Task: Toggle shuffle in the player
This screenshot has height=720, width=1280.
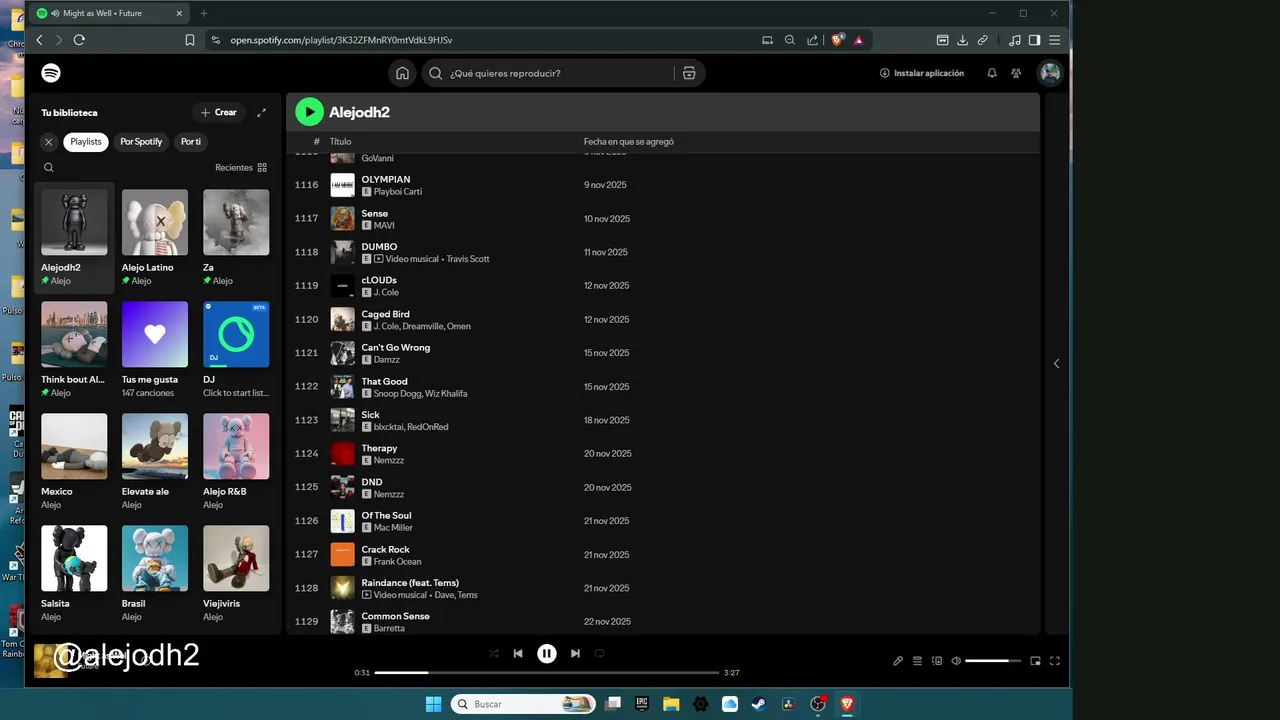Action: click(494, 653)
